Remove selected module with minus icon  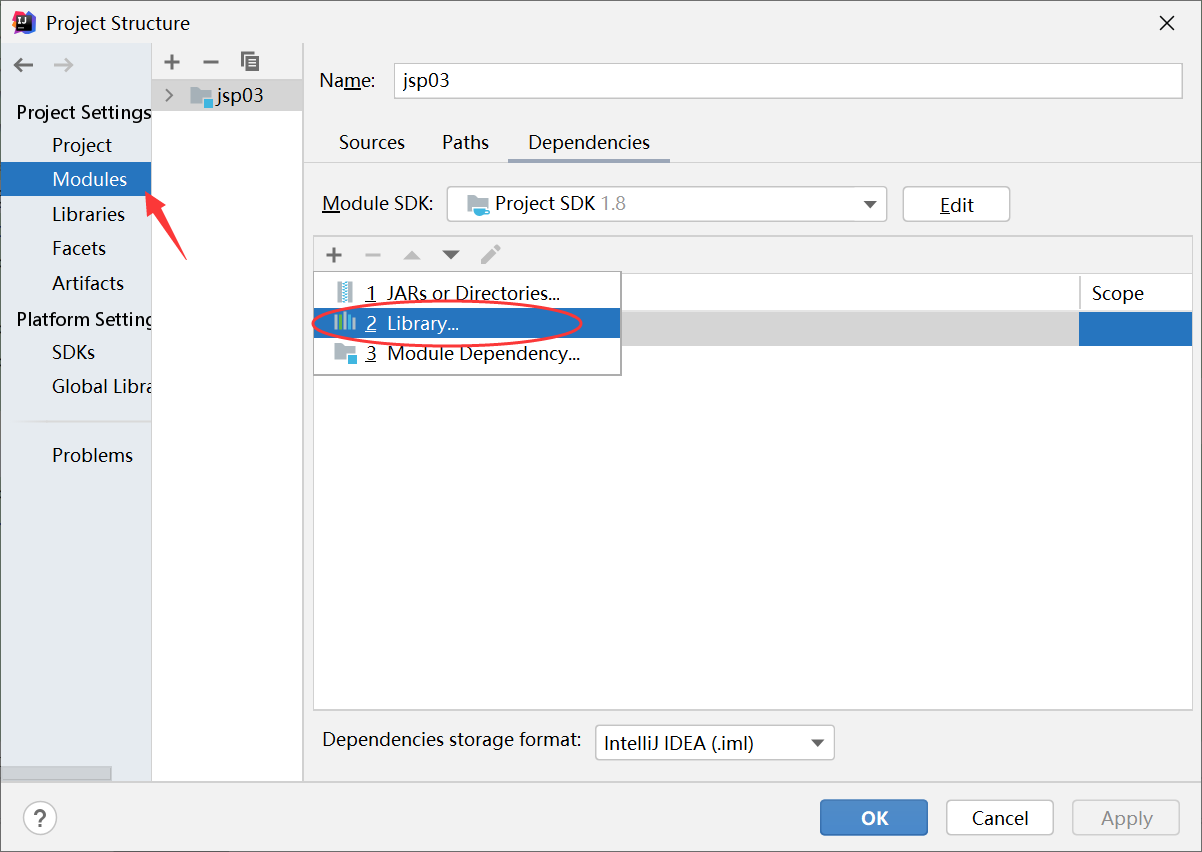[211, 62]
